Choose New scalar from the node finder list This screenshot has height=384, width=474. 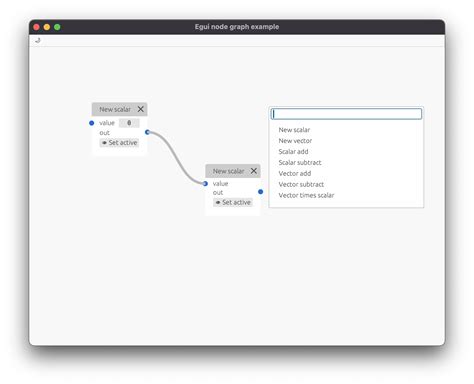tap(294, 130)
